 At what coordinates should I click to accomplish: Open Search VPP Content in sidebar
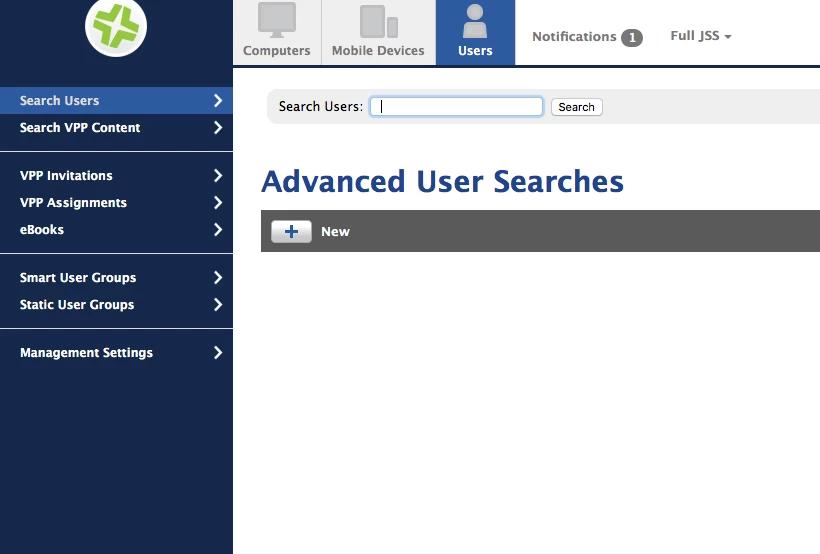pos(116,128)
